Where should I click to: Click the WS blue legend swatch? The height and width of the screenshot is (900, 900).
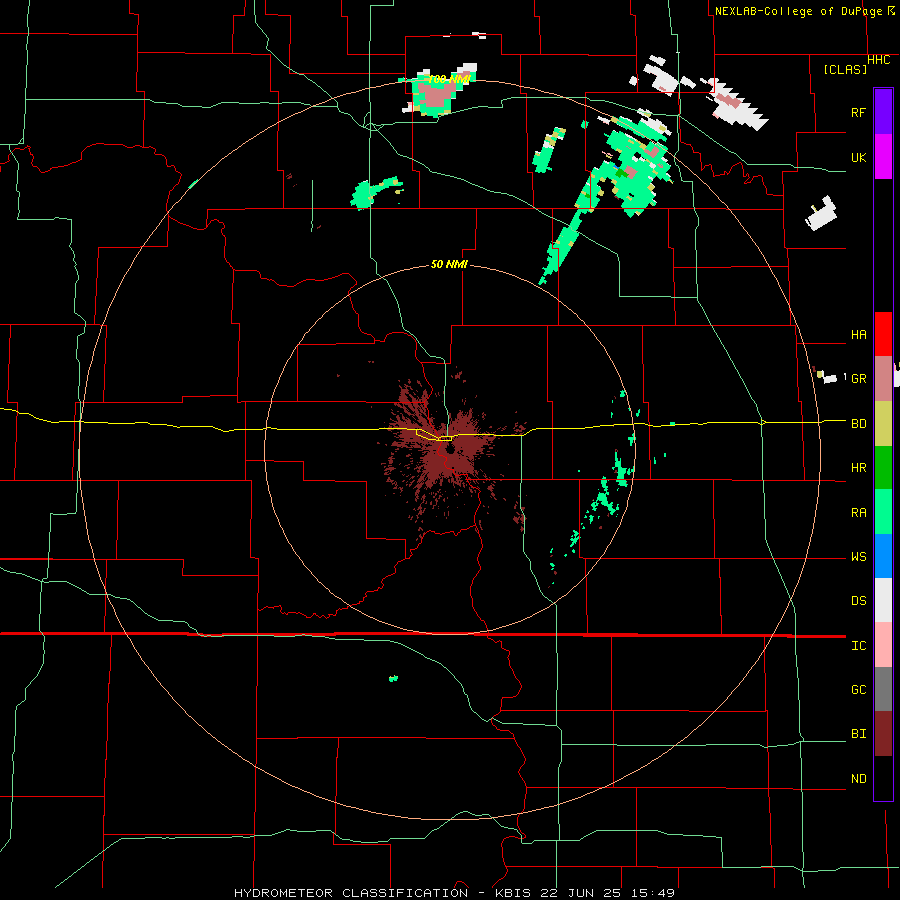[883, 556]
